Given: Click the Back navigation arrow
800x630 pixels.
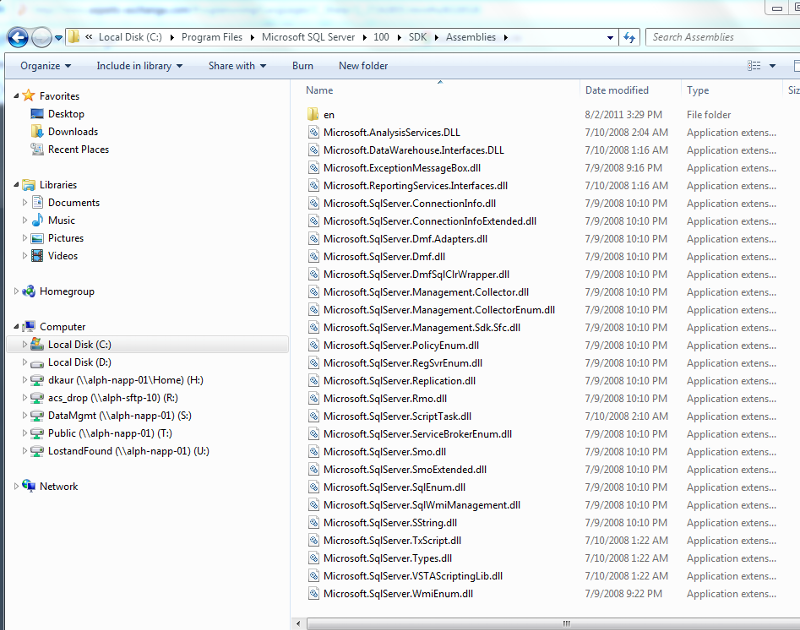Looking at the screenshot, I should click(x=18, y=37).
